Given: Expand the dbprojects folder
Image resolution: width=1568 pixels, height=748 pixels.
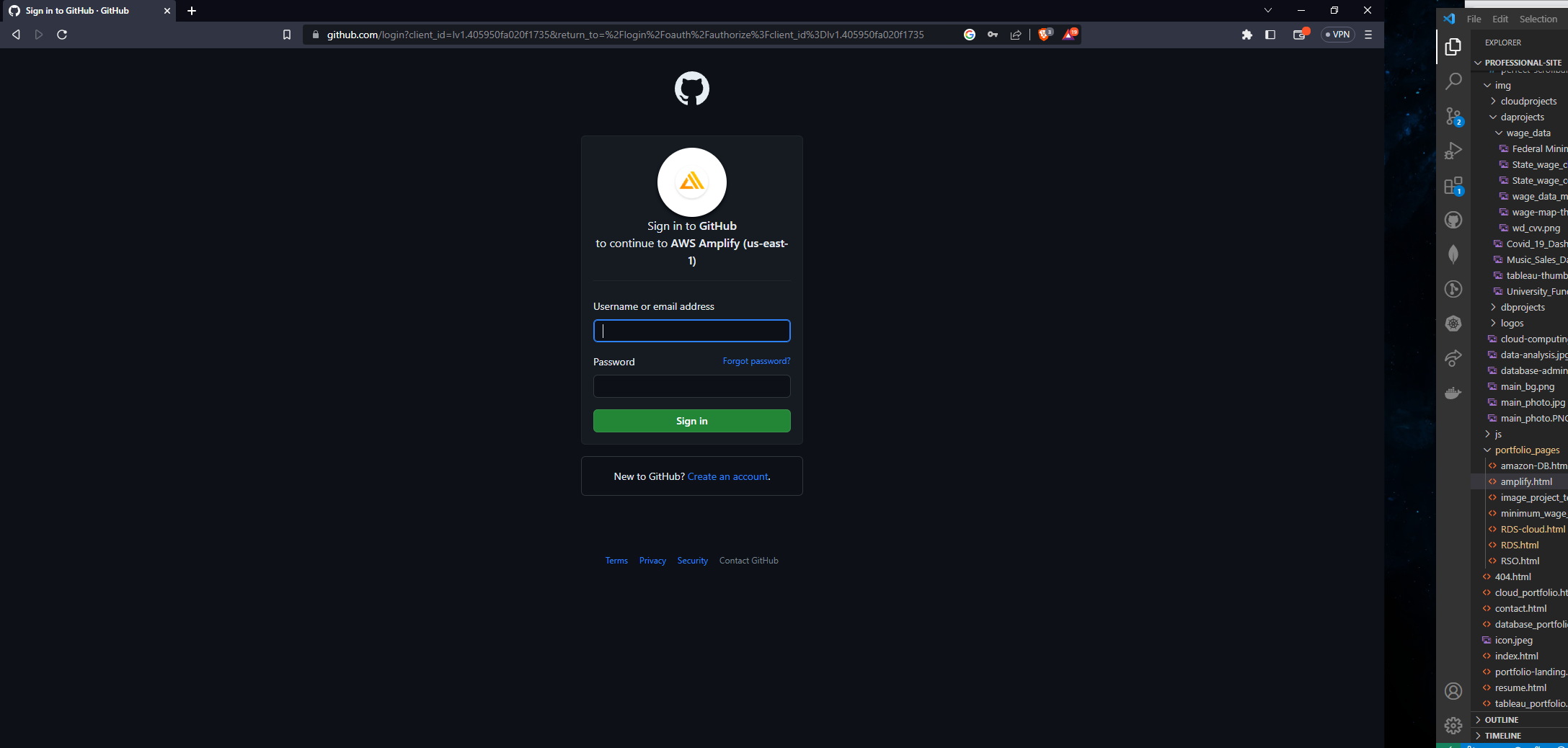Looking at the screenshot, I should (x=1522, y=308).
